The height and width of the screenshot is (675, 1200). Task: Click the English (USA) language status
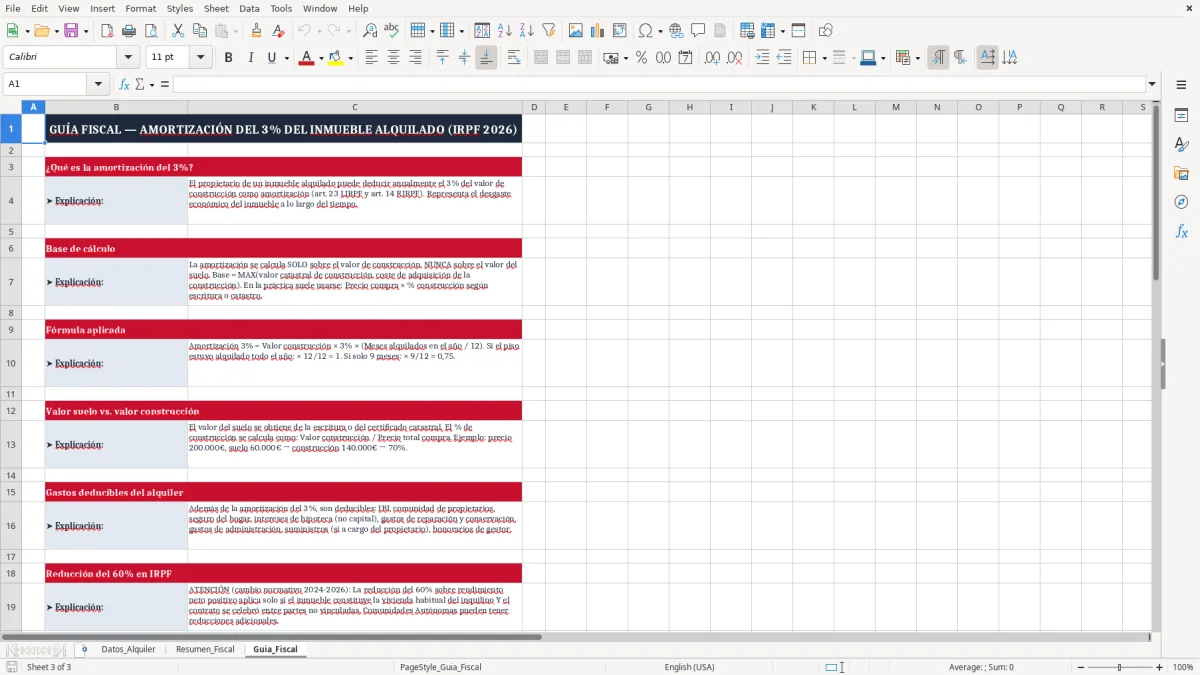click(x=690, y=667)
